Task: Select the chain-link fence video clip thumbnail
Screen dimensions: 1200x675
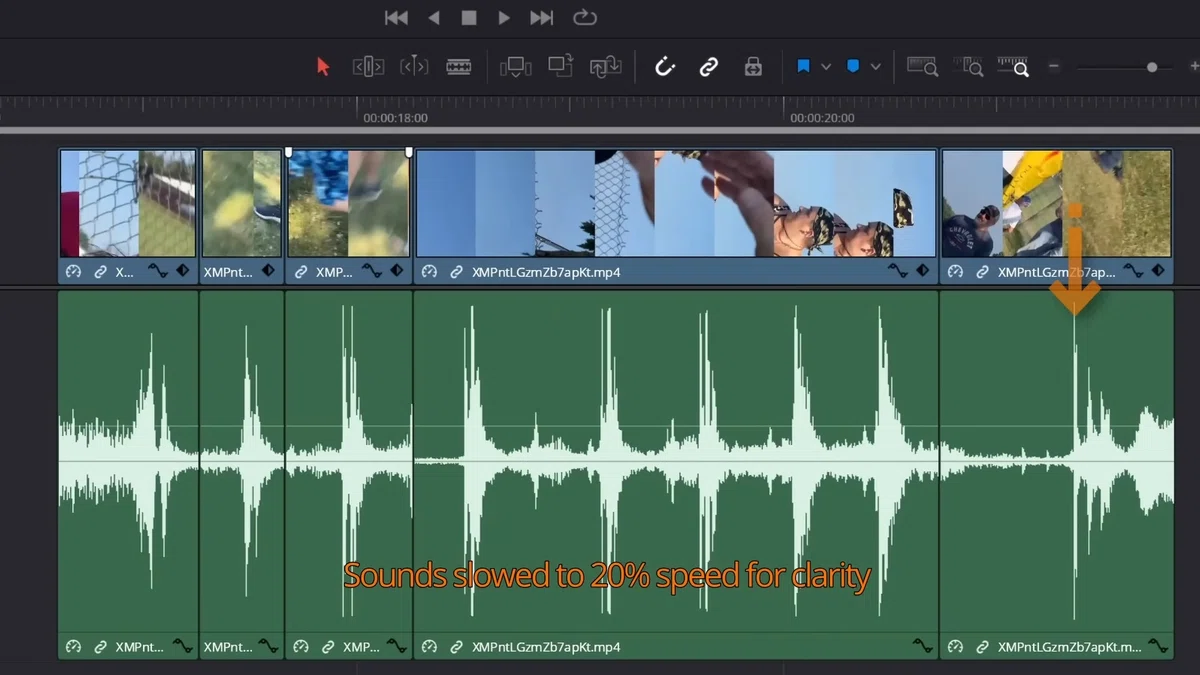Action: 129,204
